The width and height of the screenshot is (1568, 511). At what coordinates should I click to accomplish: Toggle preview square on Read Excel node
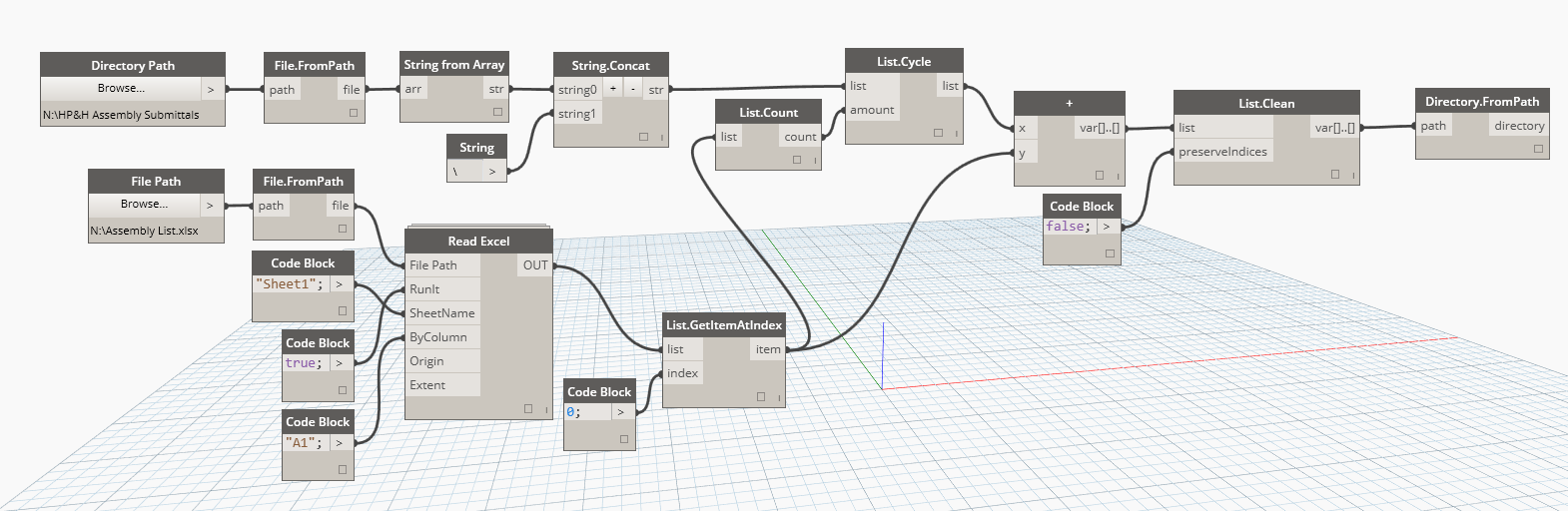pos(528,409)
